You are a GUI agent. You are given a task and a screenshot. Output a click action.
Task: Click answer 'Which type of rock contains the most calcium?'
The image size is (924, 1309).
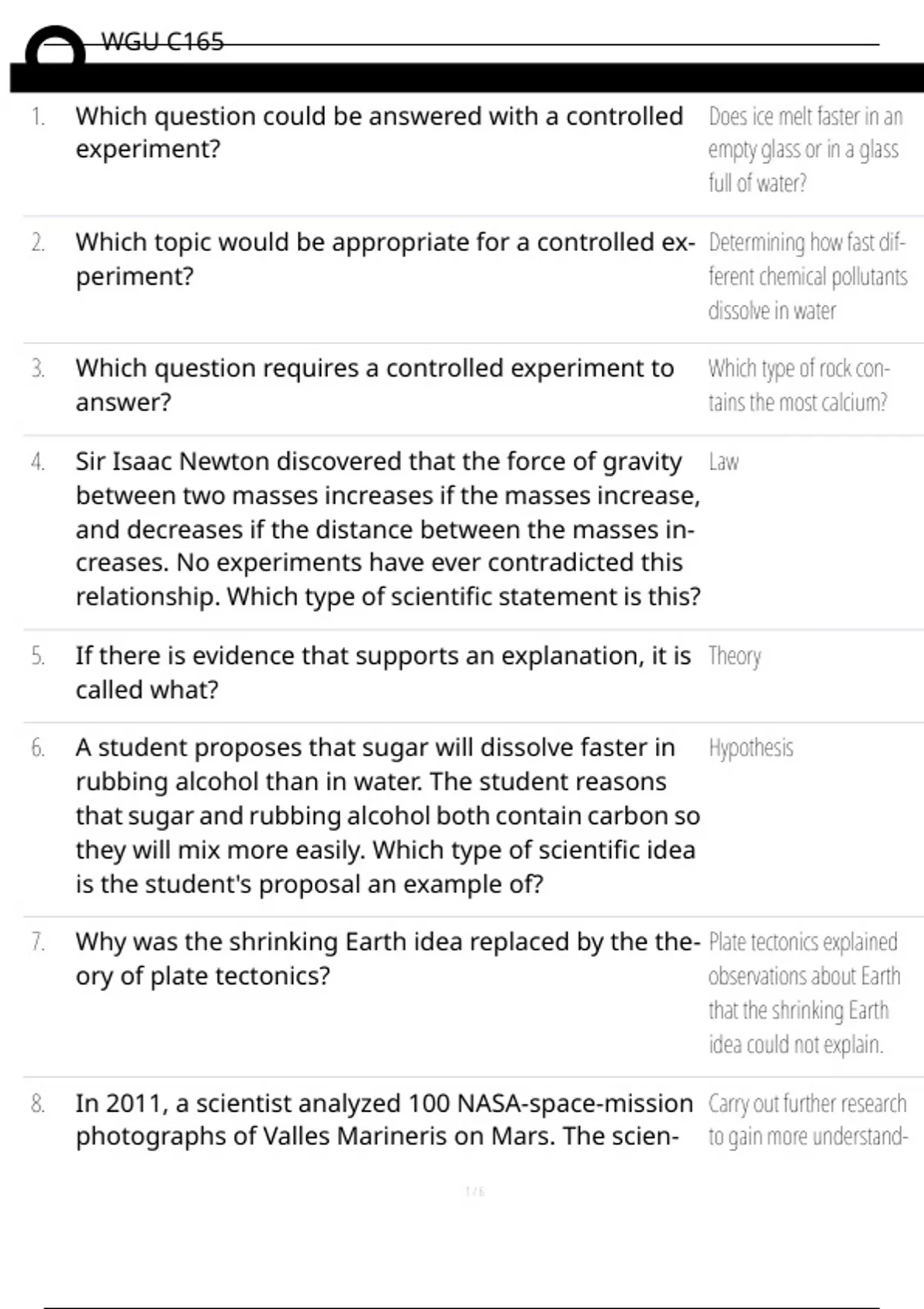(x=798, y=385)
